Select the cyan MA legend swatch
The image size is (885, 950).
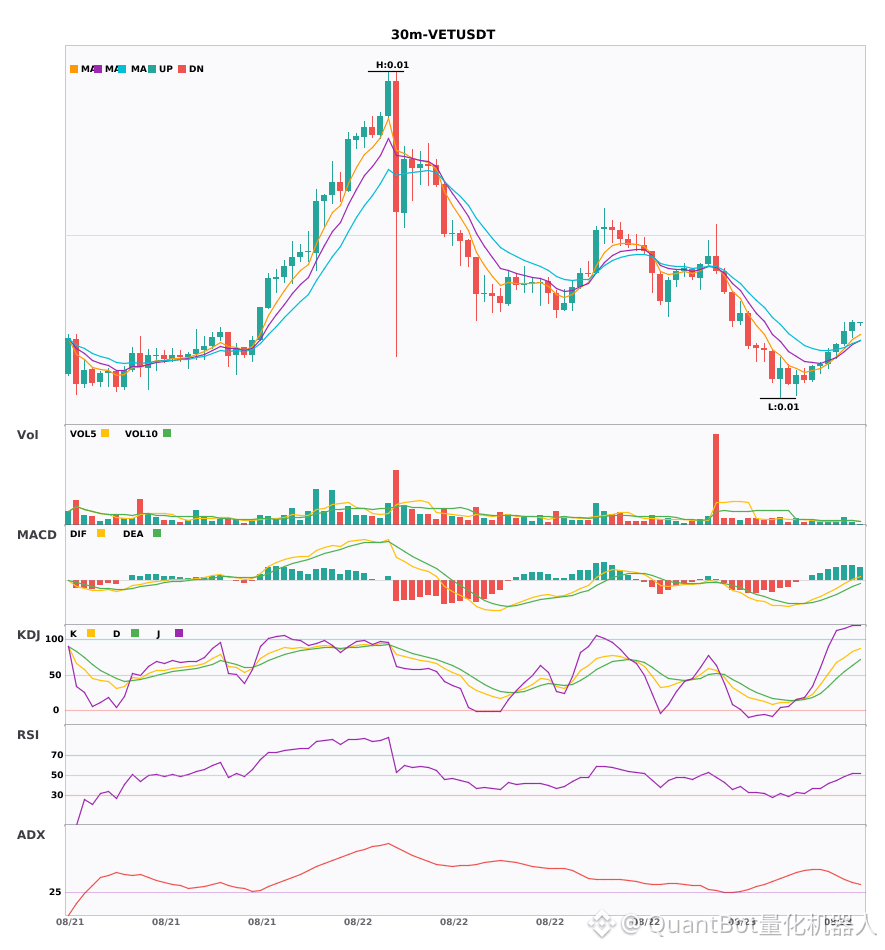point(122,69)
